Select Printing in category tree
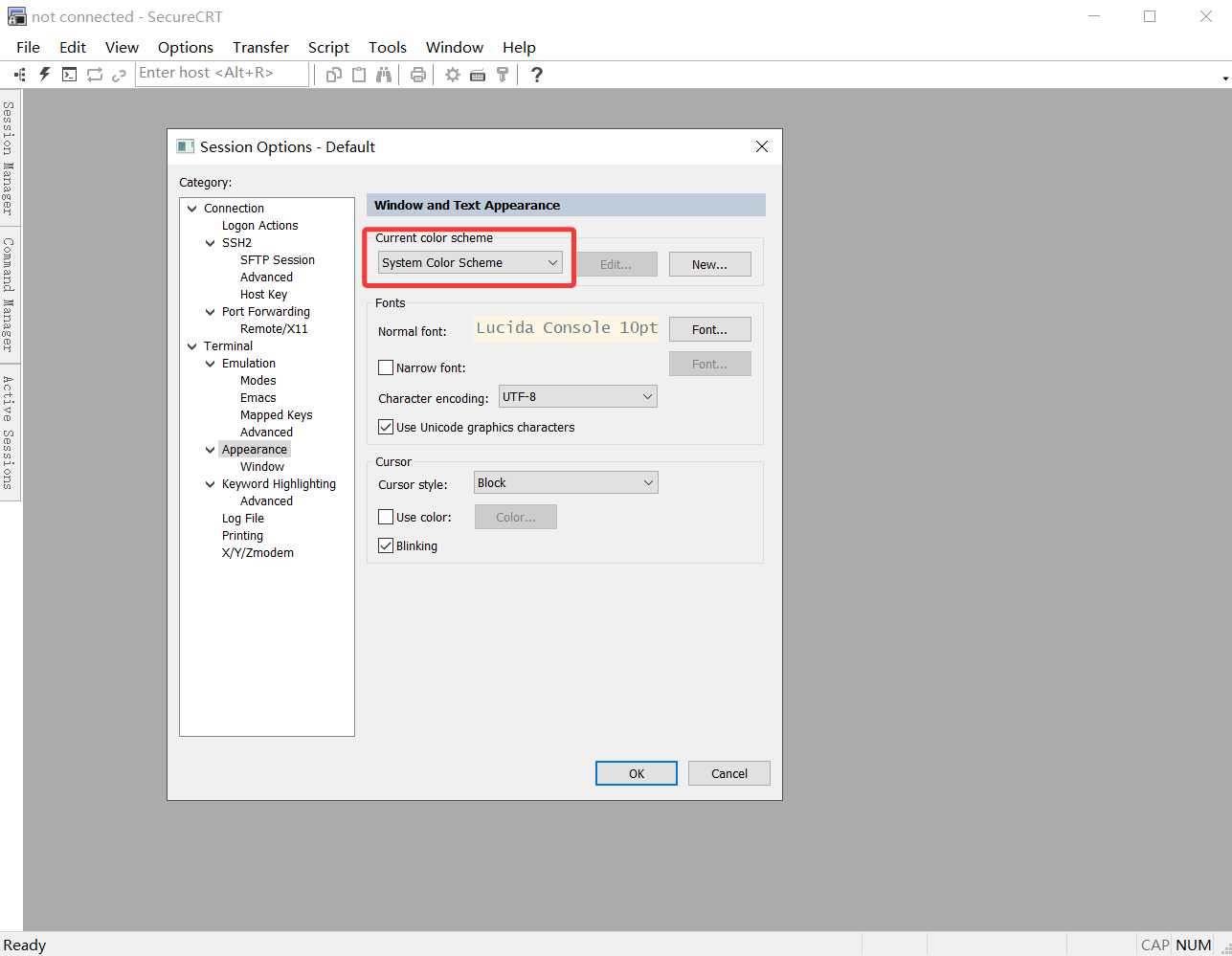The image size is (1232, 956). (242, 536)
